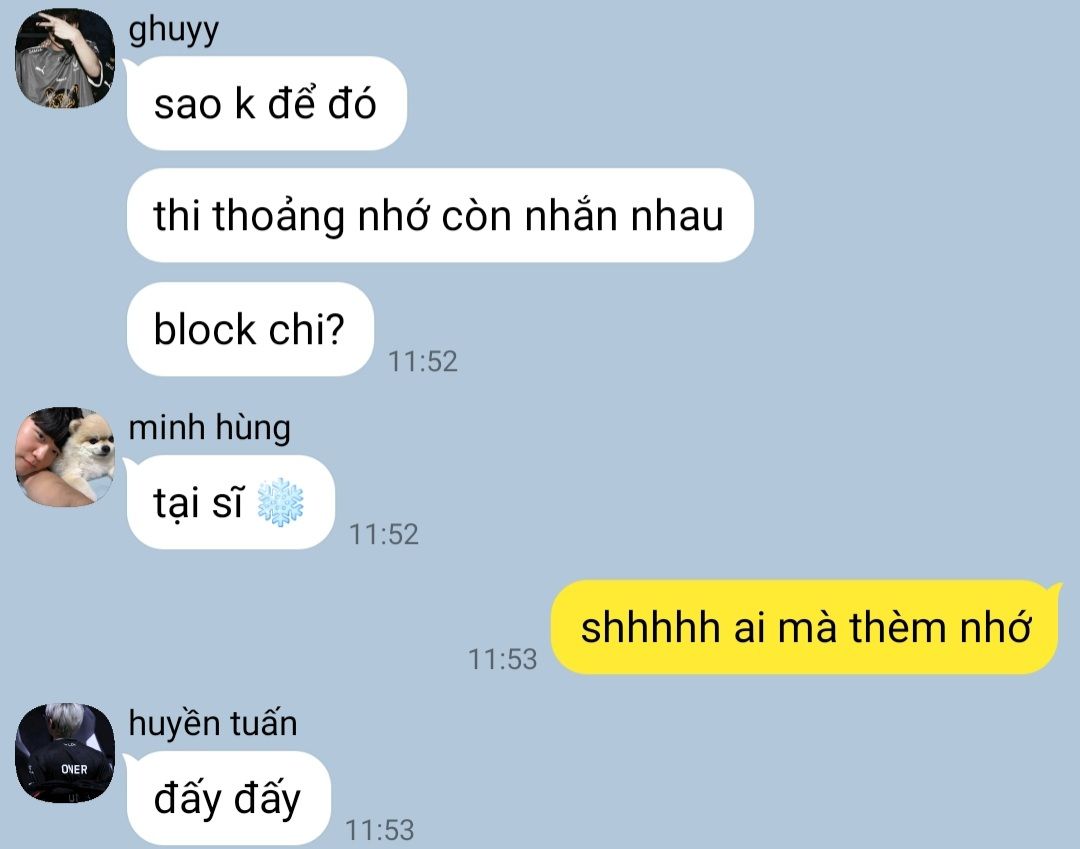
Task: Select the huyền tuấn sender name
Action: pyautogui.click(x=213, y=724)
